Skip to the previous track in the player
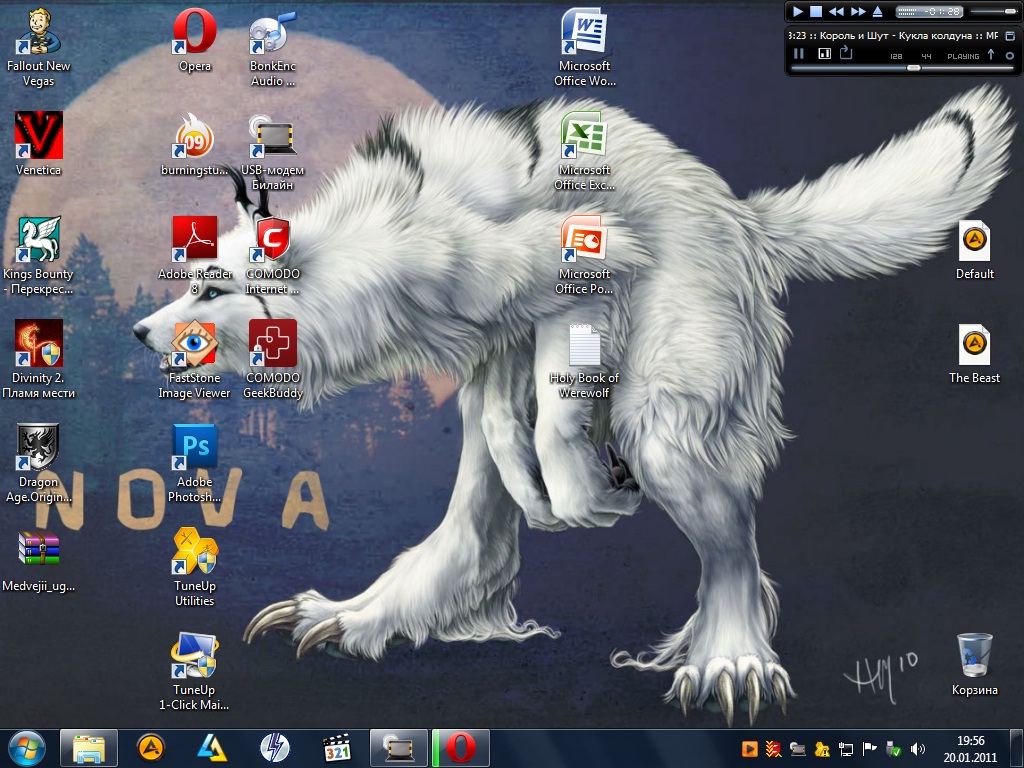Viewport: 1024px width, 768px height. point(836,11)
